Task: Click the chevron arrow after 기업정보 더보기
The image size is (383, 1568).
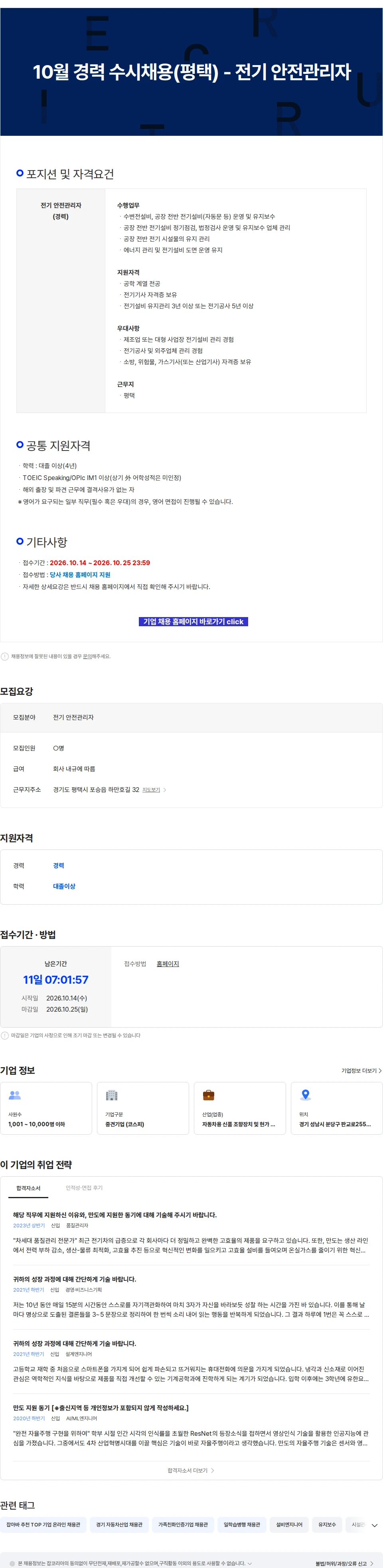Action: click(380, 1070)
